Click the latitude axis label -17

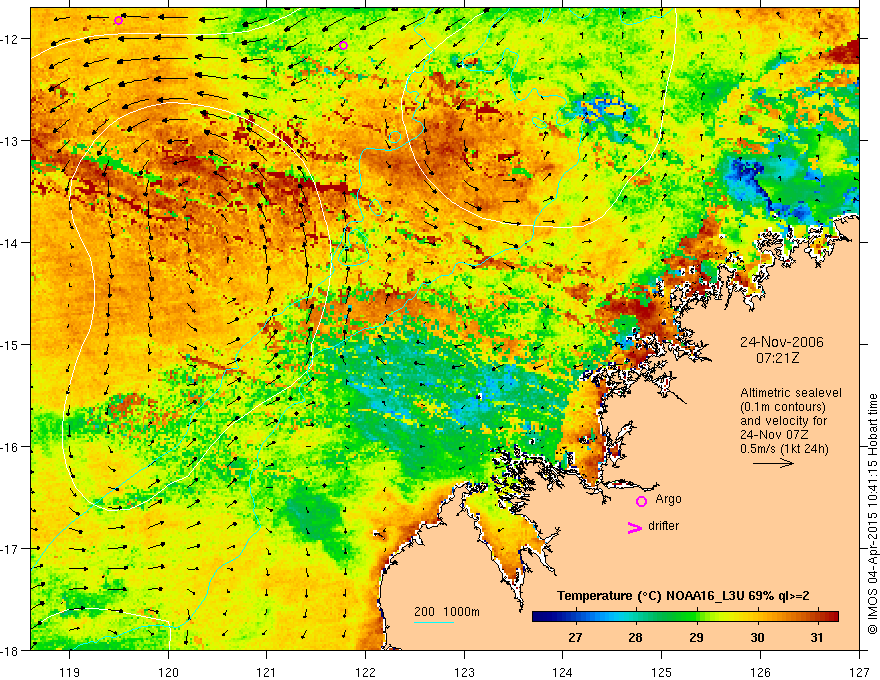(10, 549)
